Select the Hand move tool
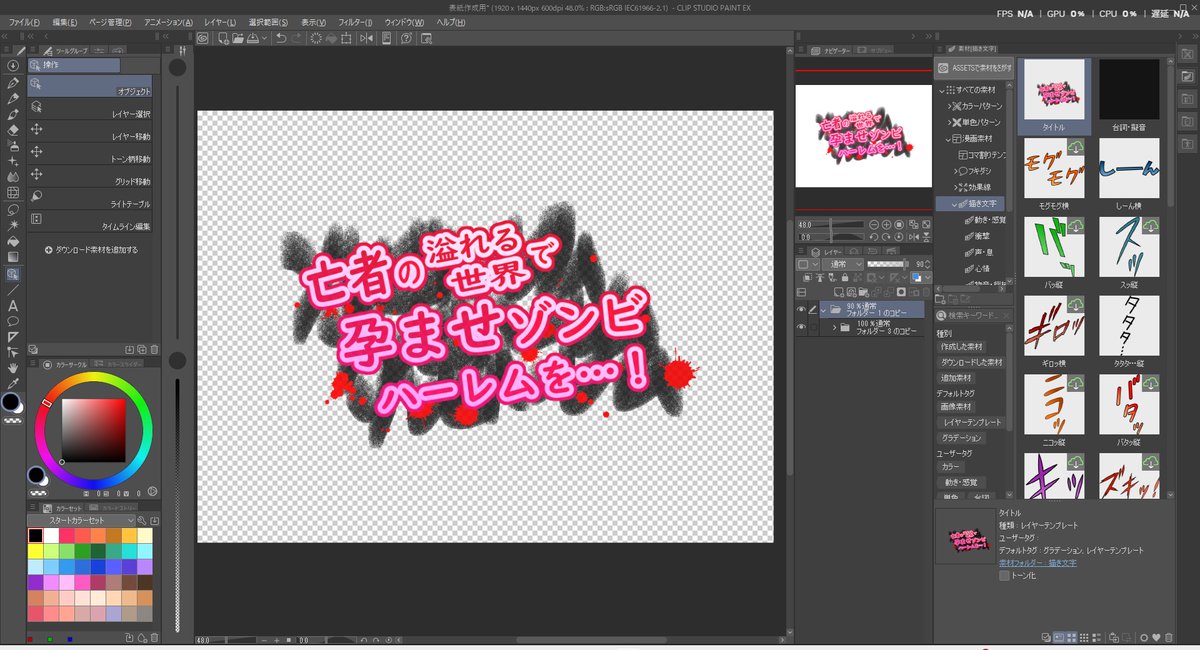This screenshot has height=650, width=1200. point(13,368)
